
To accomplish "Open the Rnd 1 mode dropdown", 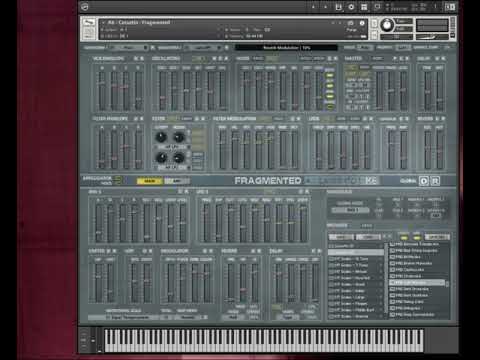I will pyautogui.click(x=352, y=210).
